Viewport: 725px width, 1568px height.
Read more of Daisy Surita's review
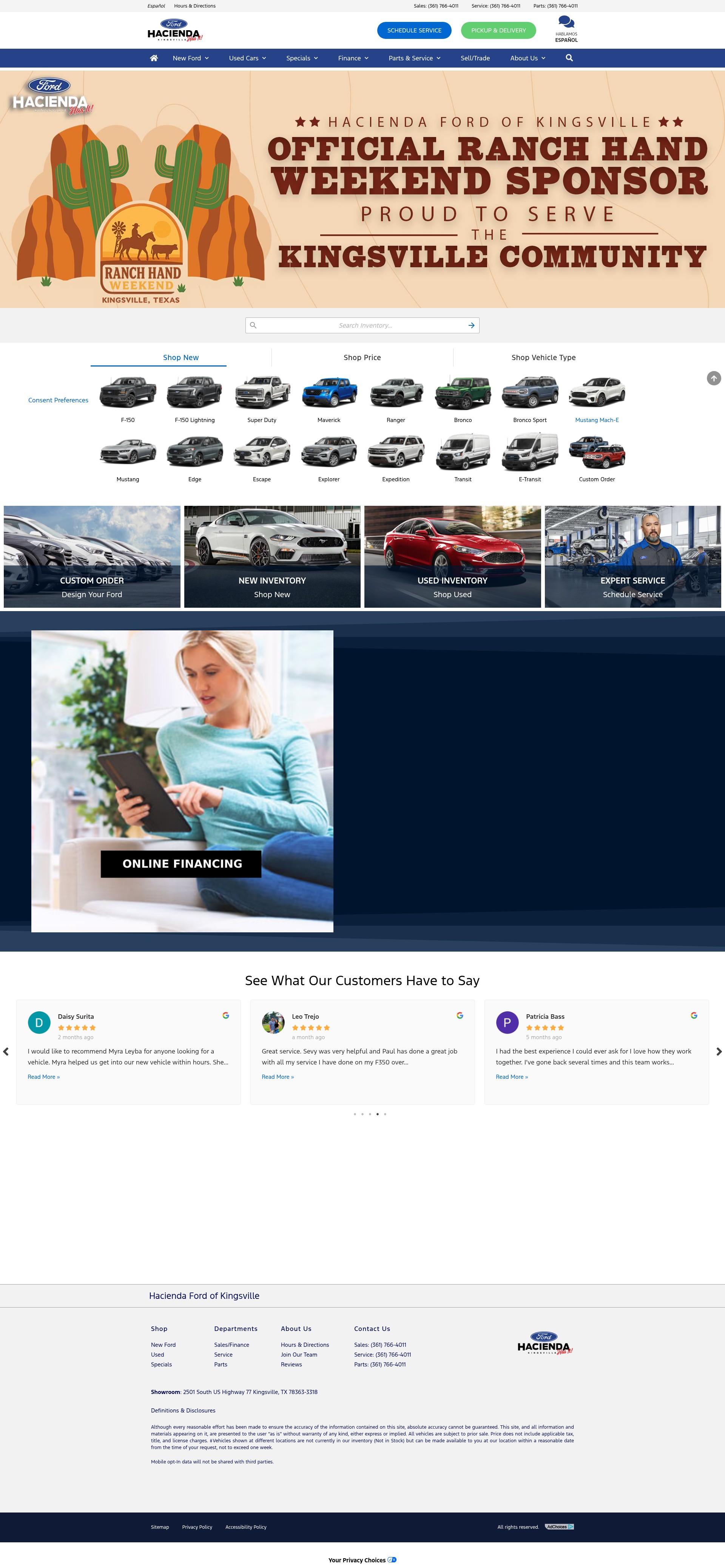(x=44, y=1077)
